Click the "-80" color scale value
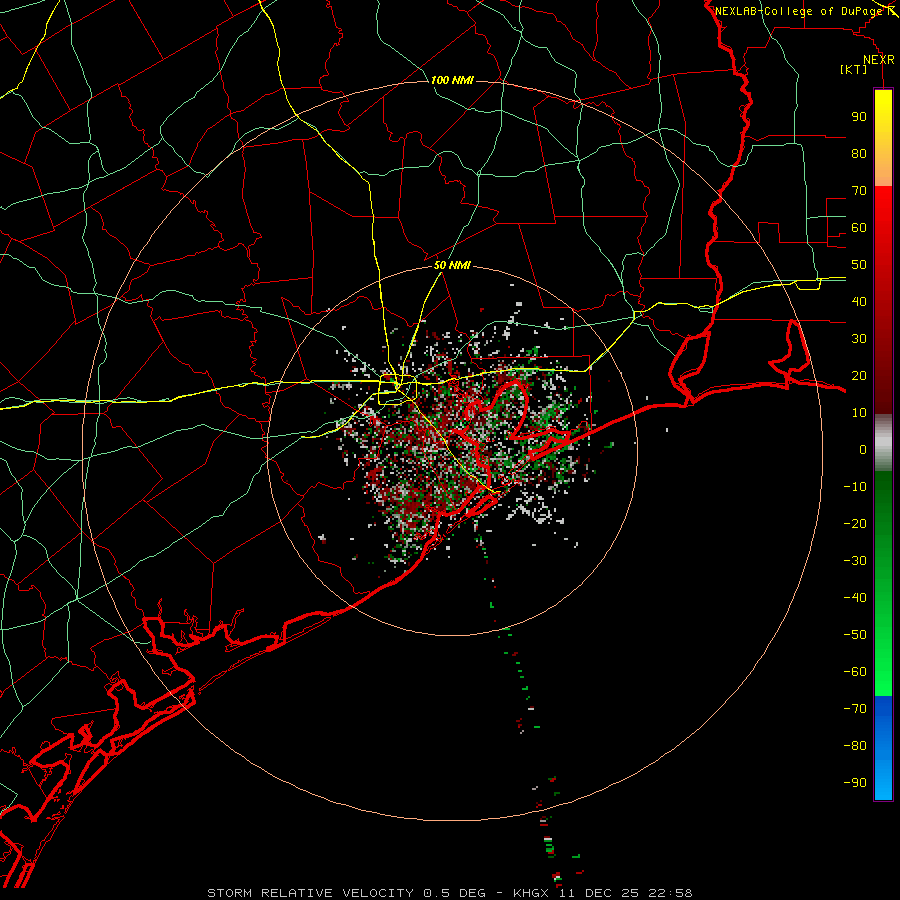This screenshot has width=900, height=900. (855, 746)
